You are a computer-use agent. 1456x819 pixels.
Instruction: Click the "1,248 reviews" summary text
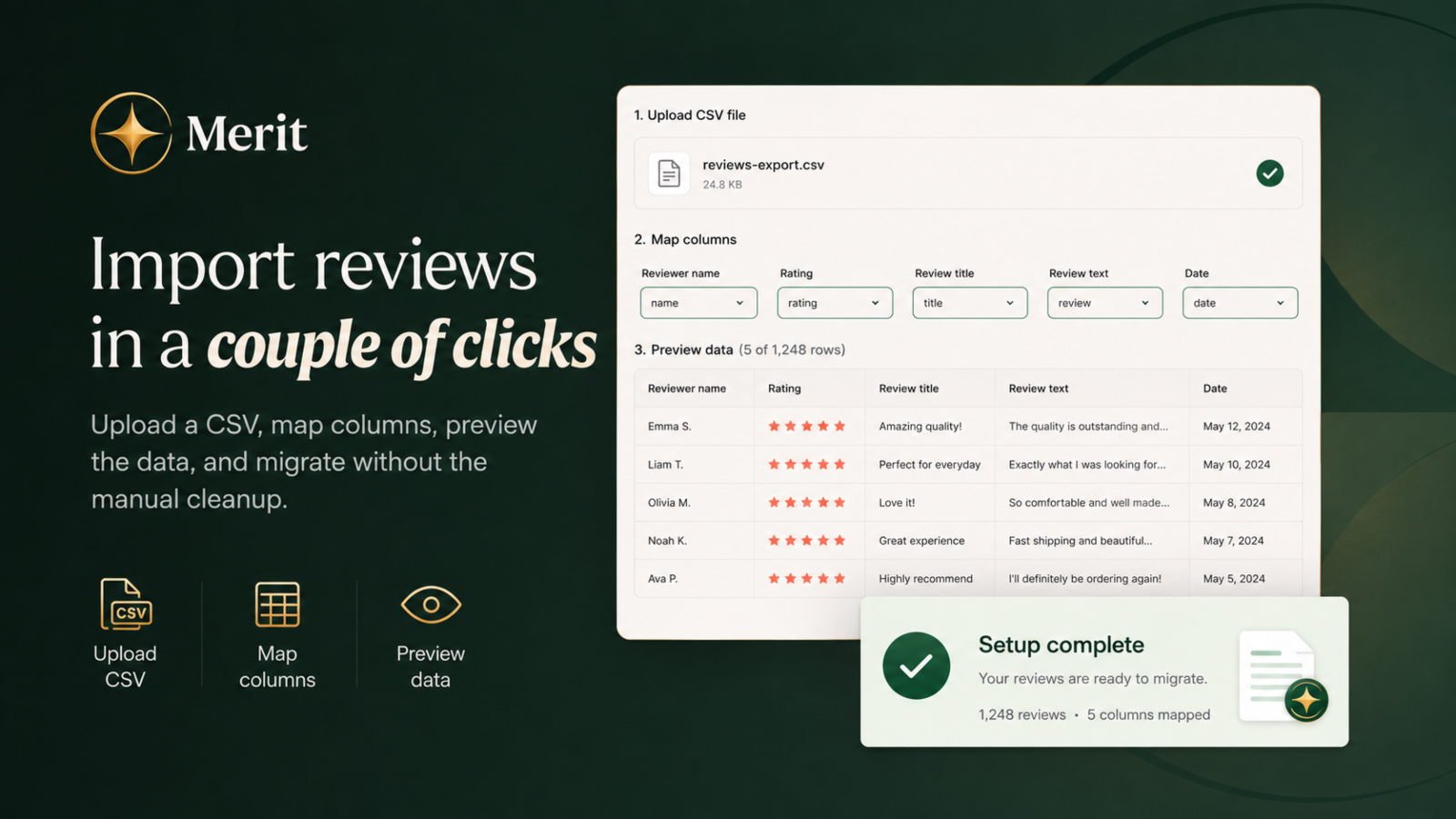[x=1022, y=715]
